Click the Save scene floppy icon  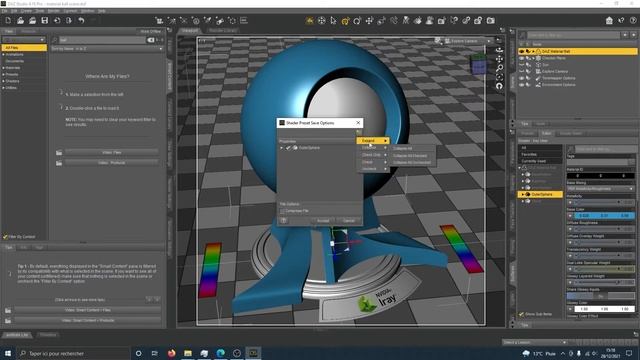[x=44, y=20]
